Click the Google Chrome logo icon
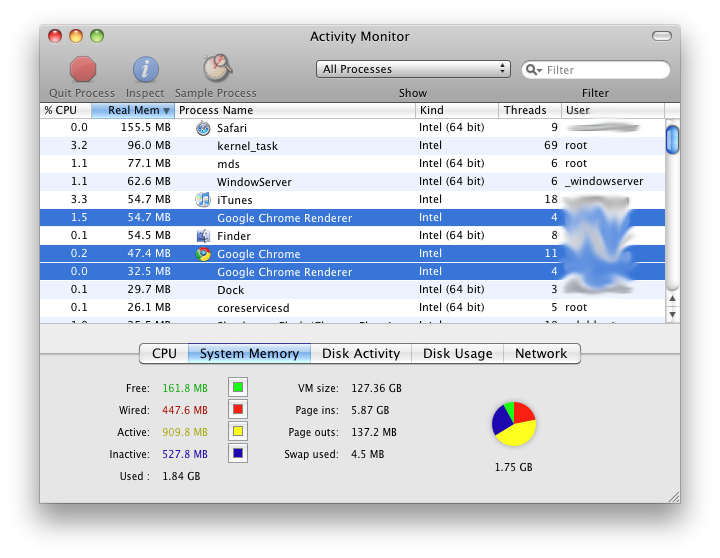Screen dimensions: 720x558 coord(203,254)
